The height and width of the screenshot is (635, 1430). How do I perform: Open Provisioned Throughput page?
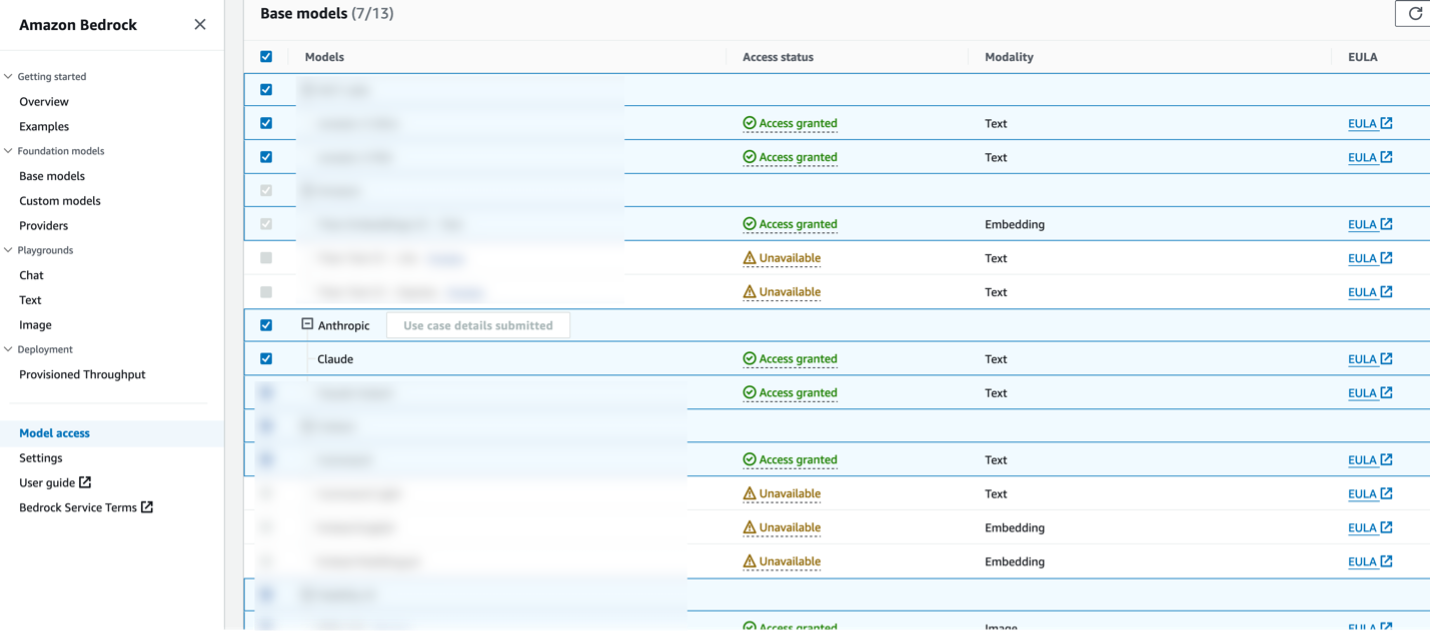click(x=82, y=374)
